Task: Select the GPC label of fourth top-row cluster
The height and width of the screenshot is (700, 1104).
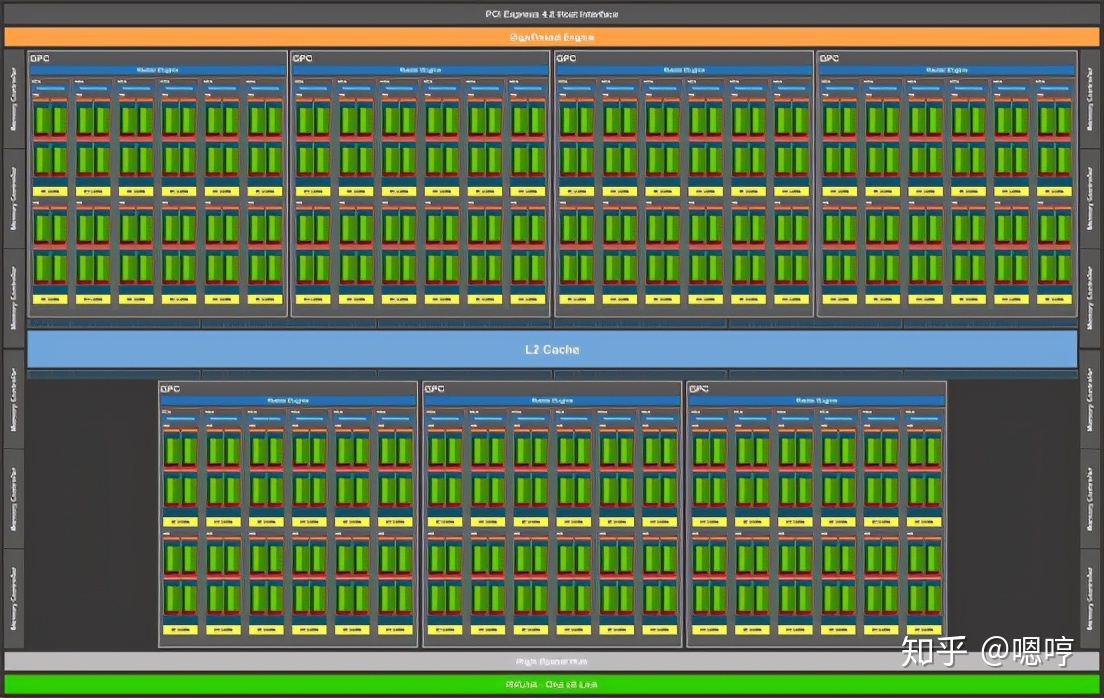Action: coord(828,59)
